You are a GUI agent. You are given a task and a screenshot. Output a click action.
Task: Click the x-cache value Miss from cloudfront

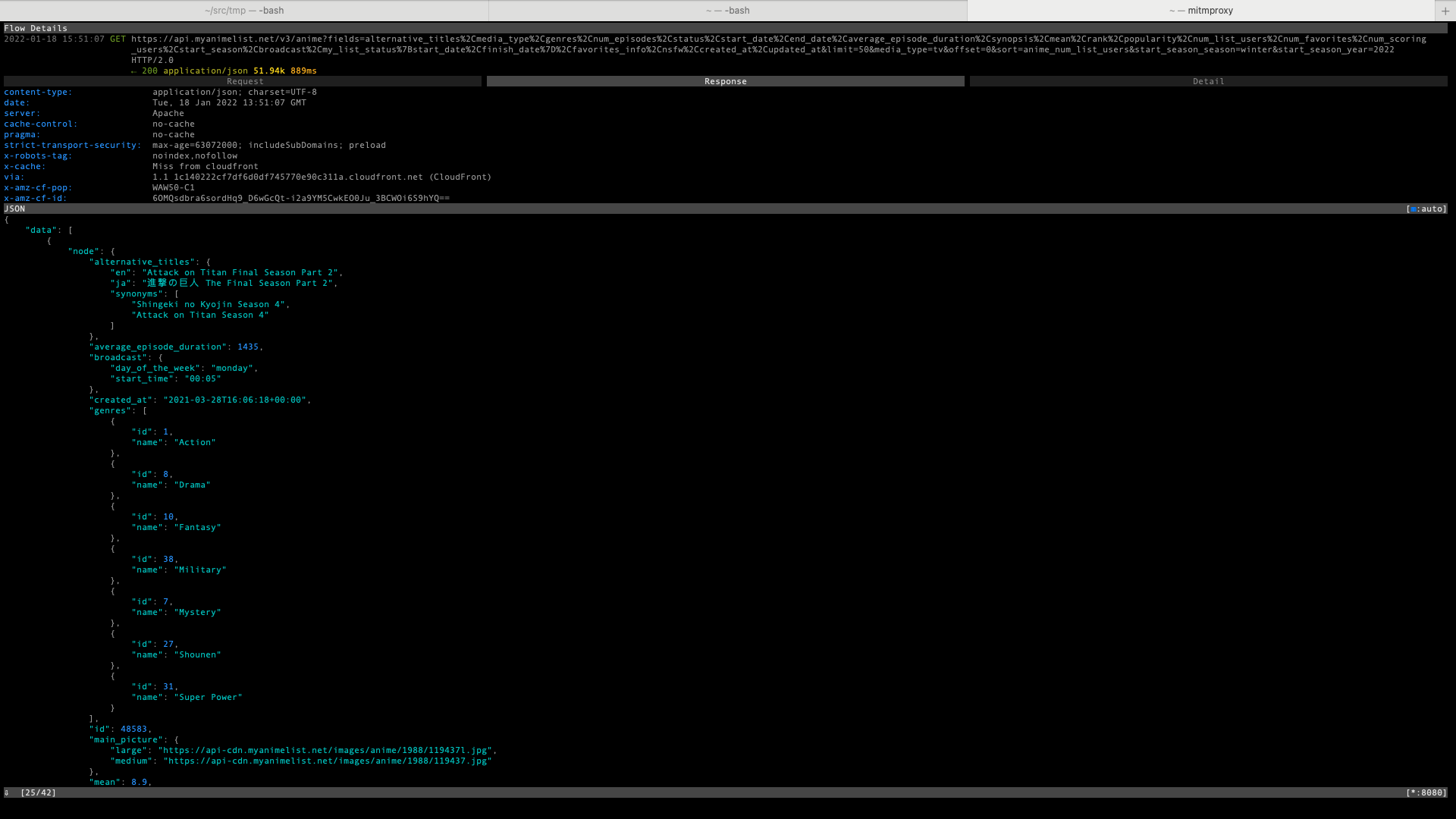click(206, 166)
